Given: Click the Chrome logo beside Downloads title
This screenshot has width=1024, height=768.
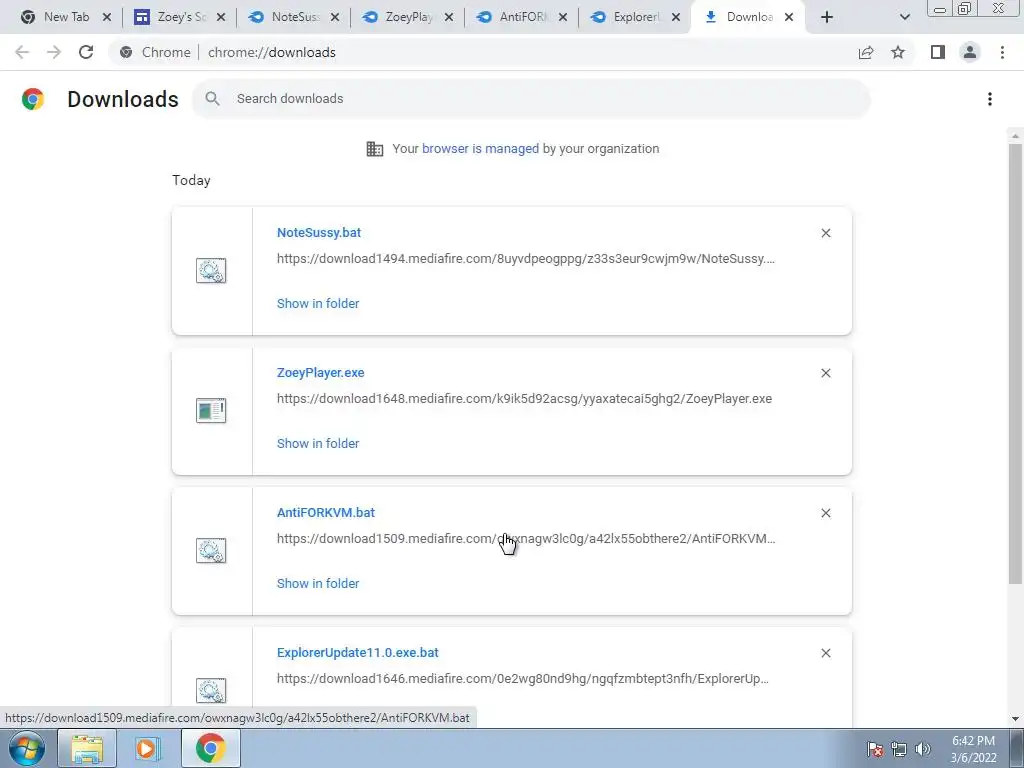Looking at the screenshot, I should coord(33,99).
